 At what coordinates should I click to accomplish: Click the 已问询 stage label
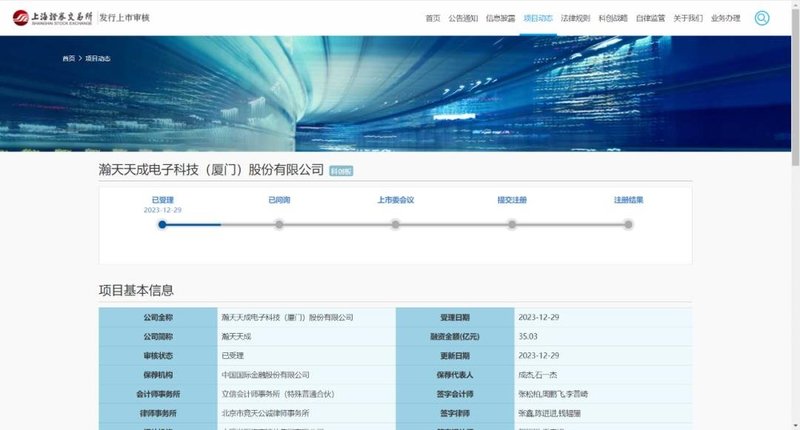pos(279,200)
